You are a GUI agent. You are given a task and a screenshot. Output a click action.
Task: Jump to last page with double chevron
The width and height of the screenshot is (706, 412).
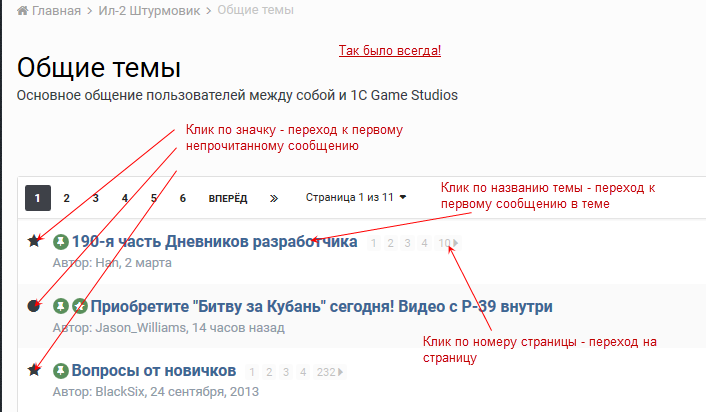pyautogui.click(x=274, y=199)
